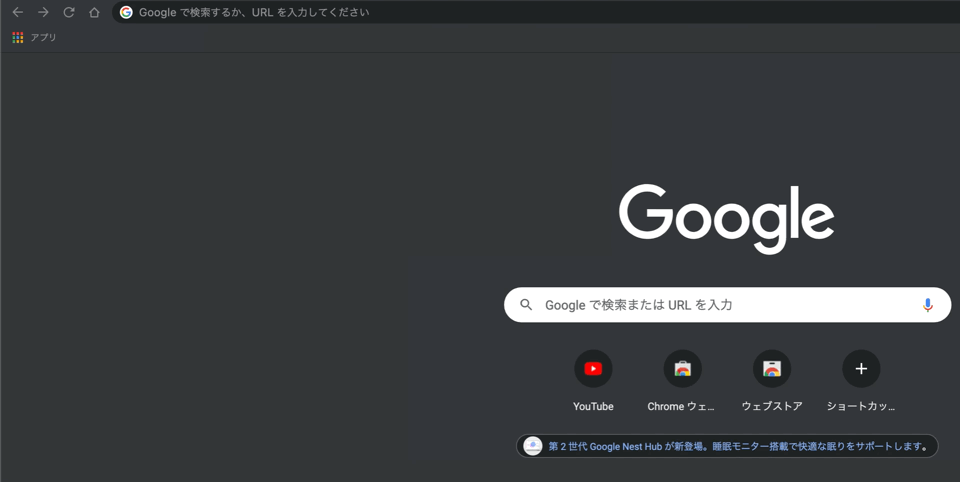This screenshot has width=960, height=482.
Task: Click the Google G icon in address bar
Action: pos(126,12)
